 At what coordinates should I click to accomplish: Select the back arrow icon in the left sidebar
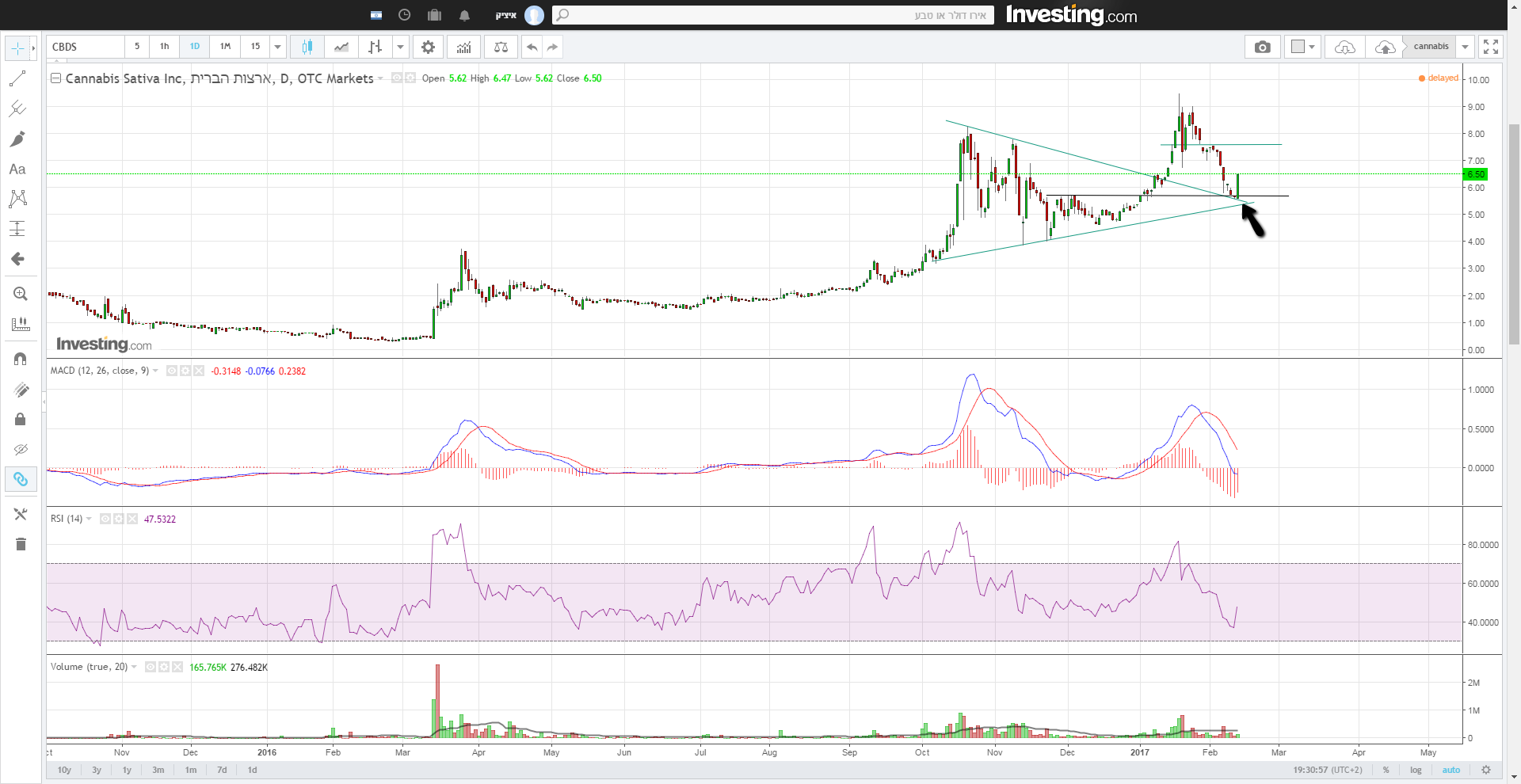pyautogui.click(x=17, y=259)
